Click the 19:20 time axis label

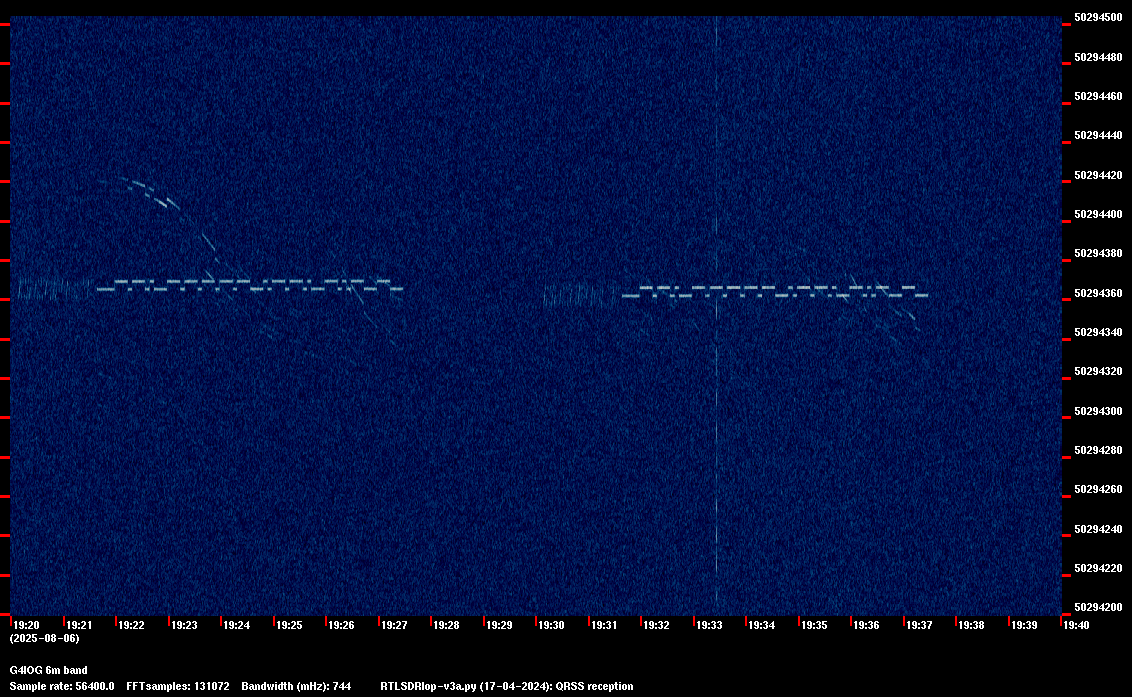pos(27,625)
